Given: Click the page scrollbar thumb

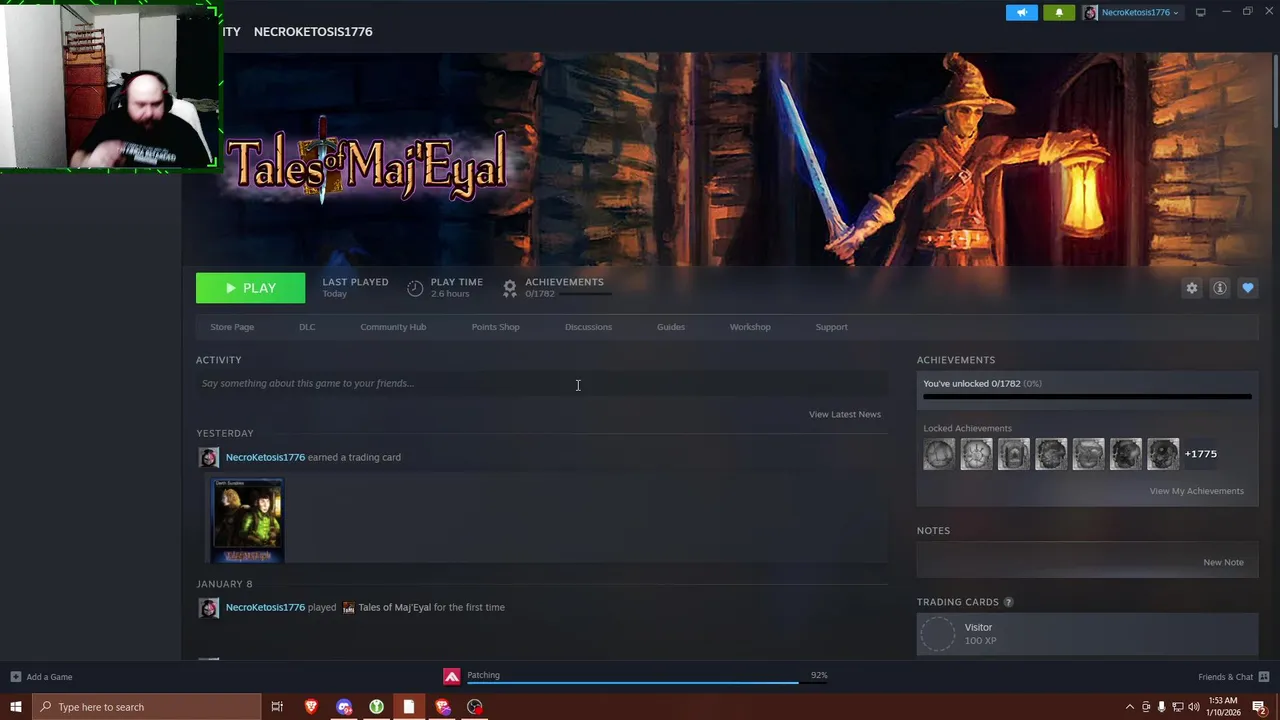Looking at the screenshot, I should pyautogui.click(x=1275, y=90).
